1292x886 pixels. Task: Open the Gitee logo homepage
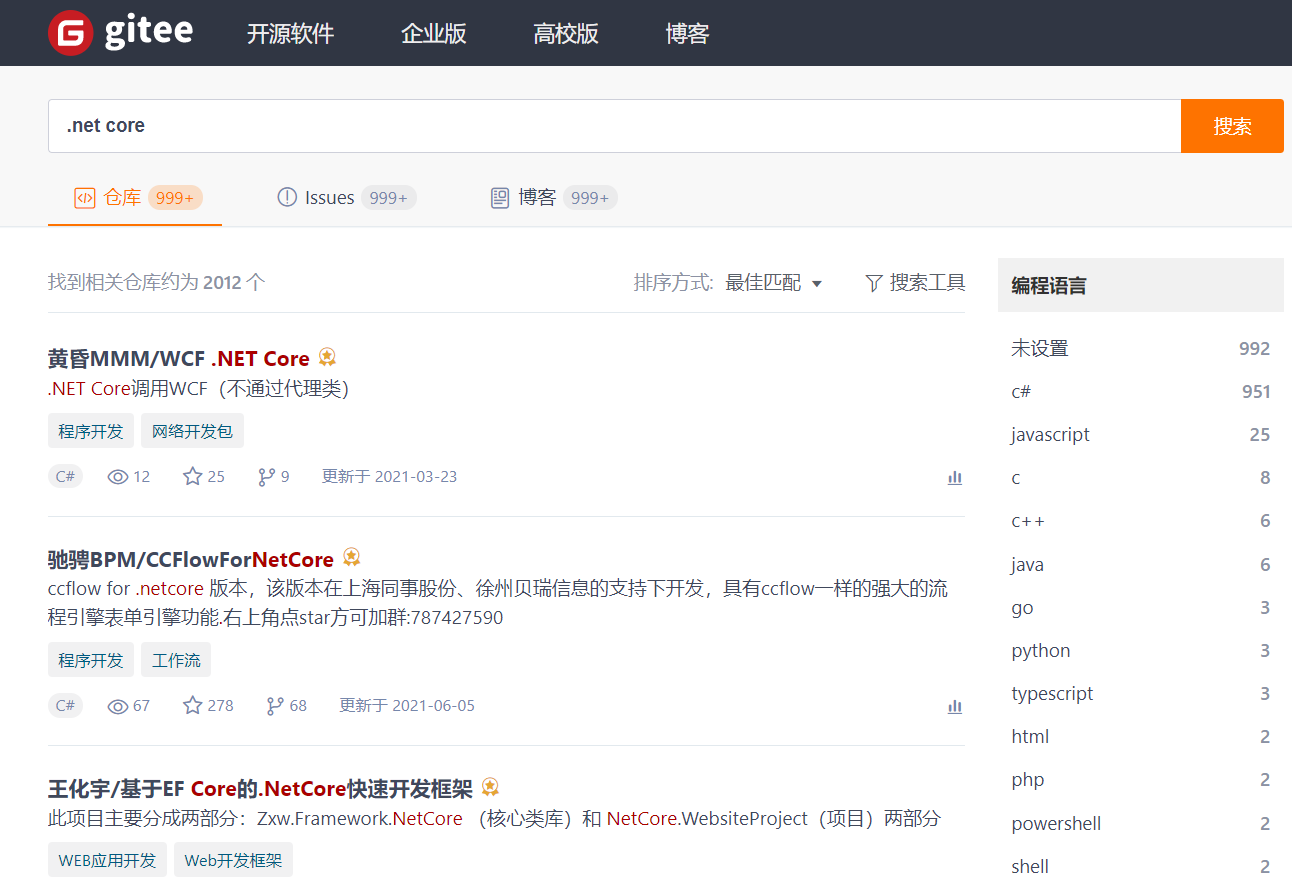click(x=120, y=33)
